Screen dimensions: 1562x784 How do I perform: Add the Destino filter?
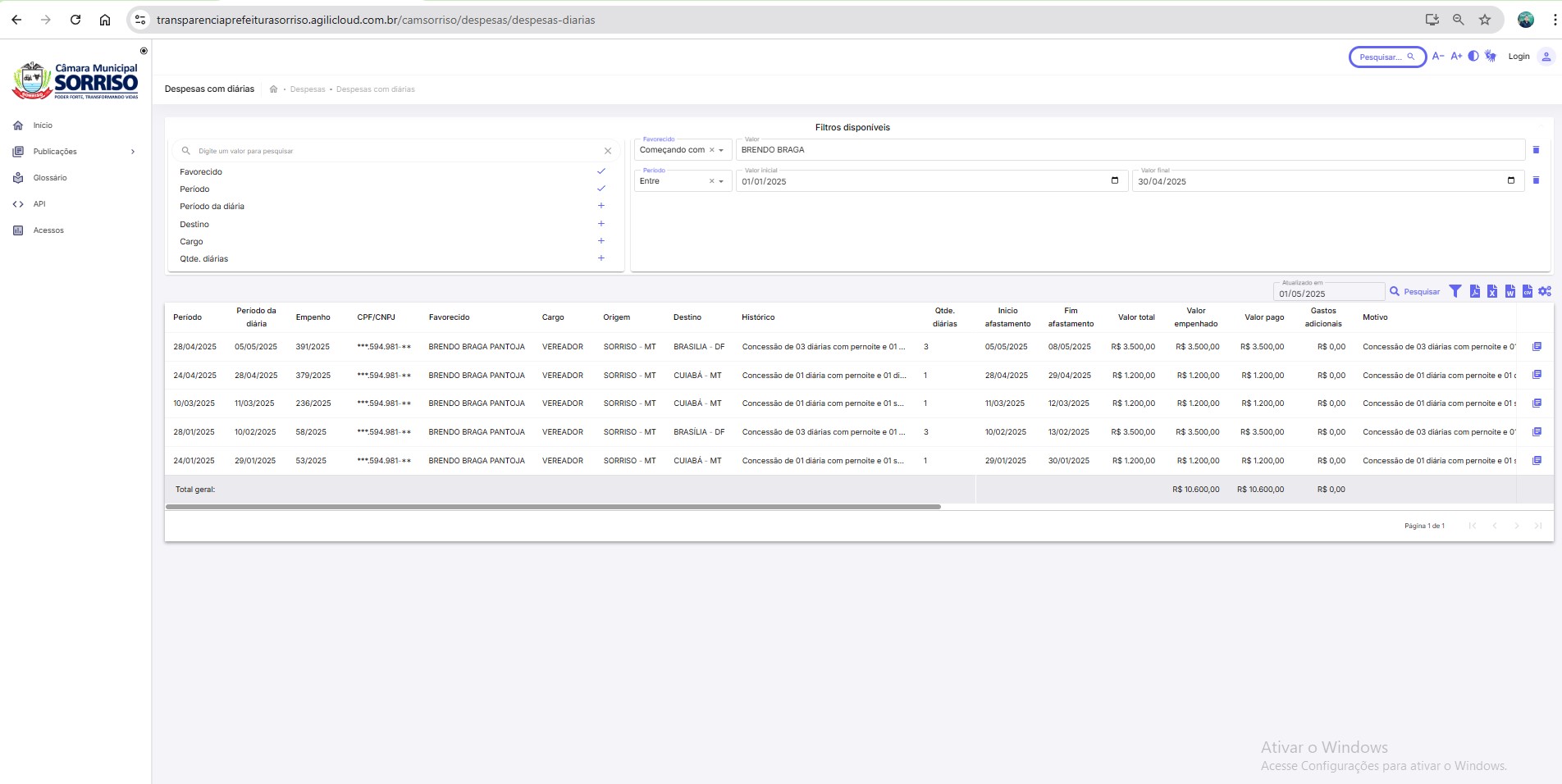601,224
